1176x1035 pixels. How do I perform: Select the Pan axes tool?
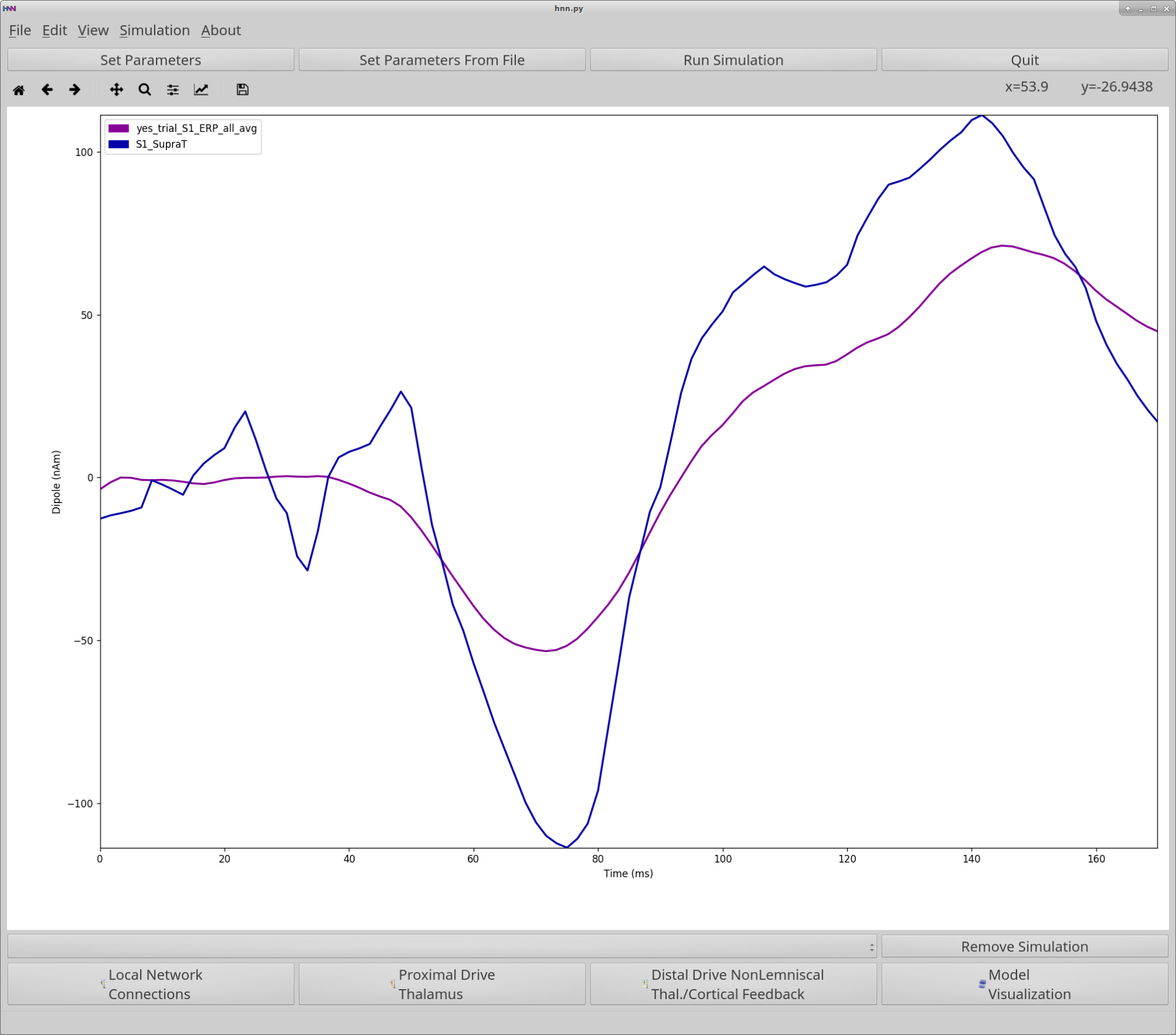click(x=116, y=89)
